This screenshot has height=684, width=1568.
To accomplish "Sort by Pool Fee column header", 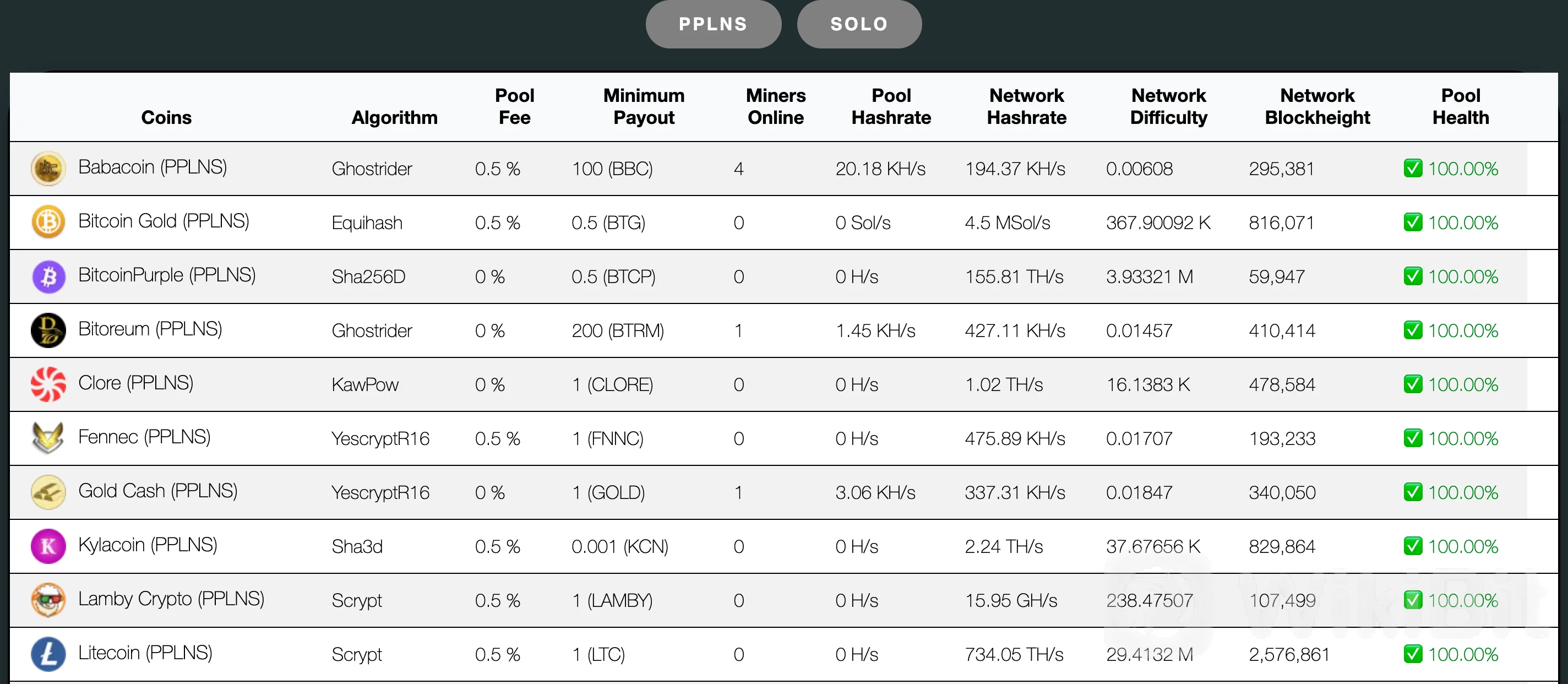I will (x=514, y=107).
